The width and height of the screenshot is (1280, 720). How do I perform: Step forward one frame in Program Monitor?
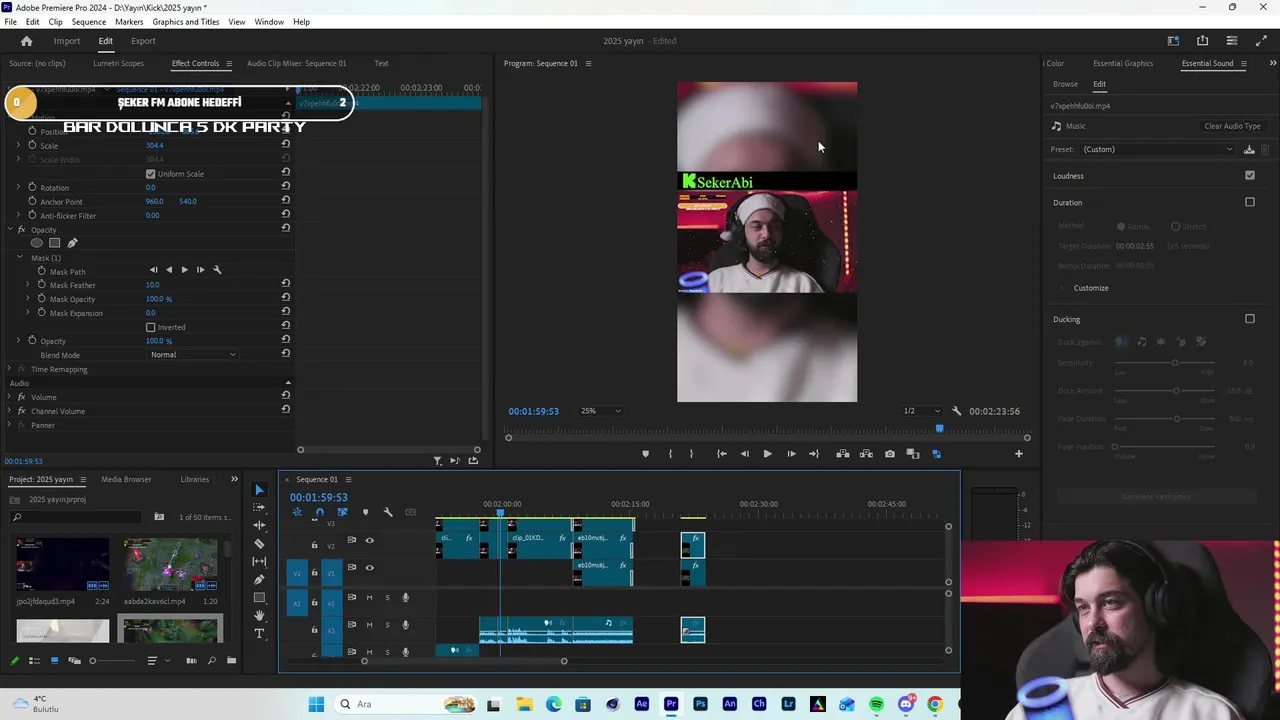(x=791, y=454)
